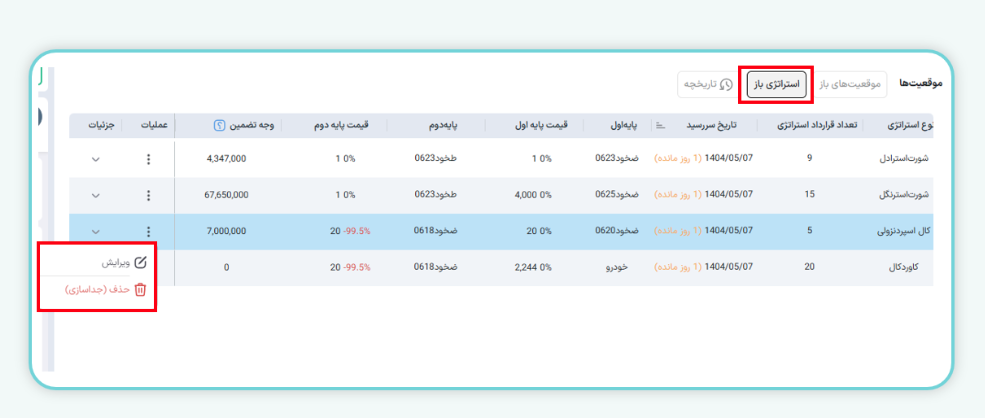Open three-dot actions menu for first row
This screenshot has height=418, width=985.
(x=148, y=159)
